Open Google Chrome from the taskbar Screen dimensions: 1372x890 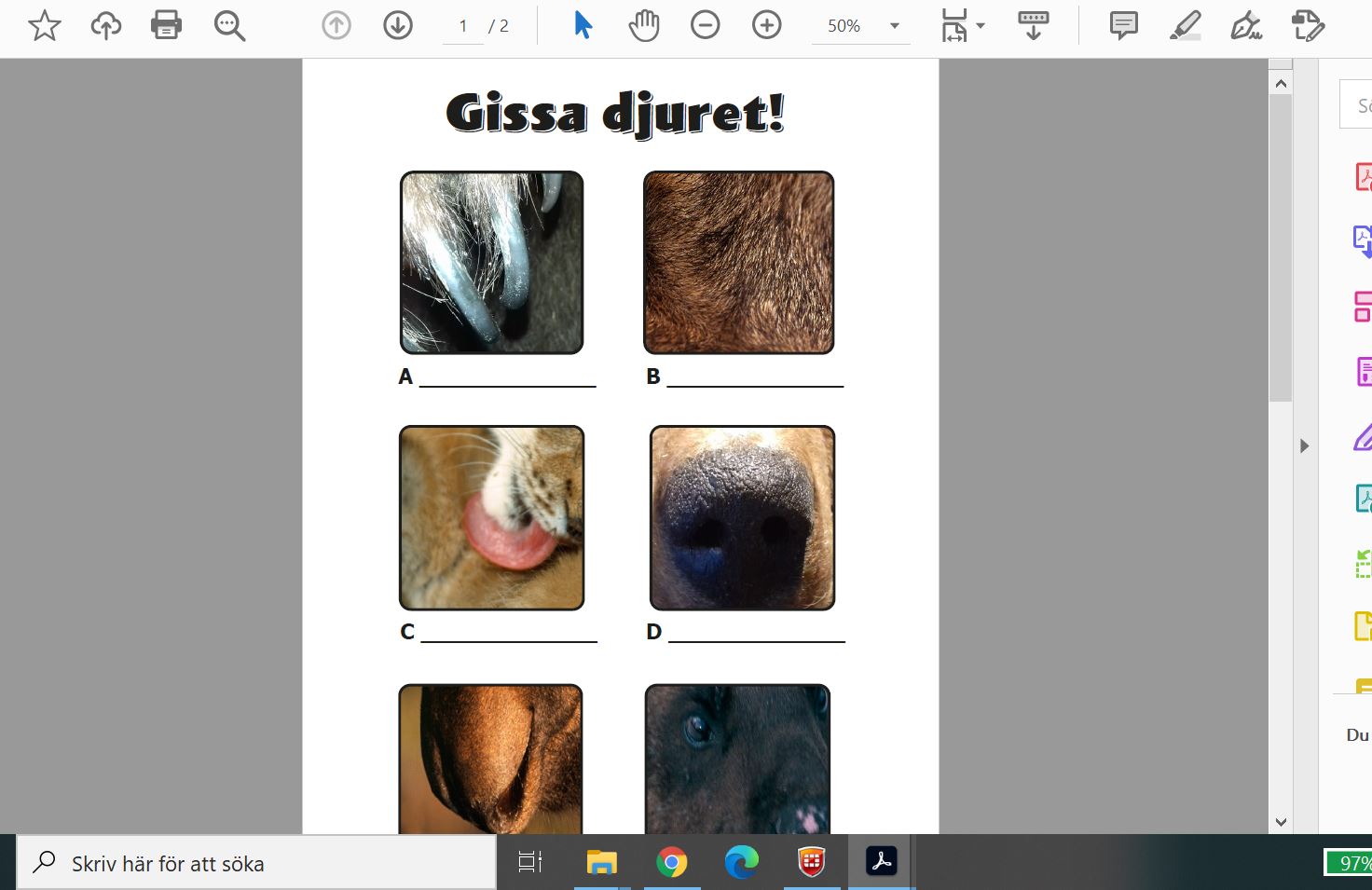click(x=672, y=862)
